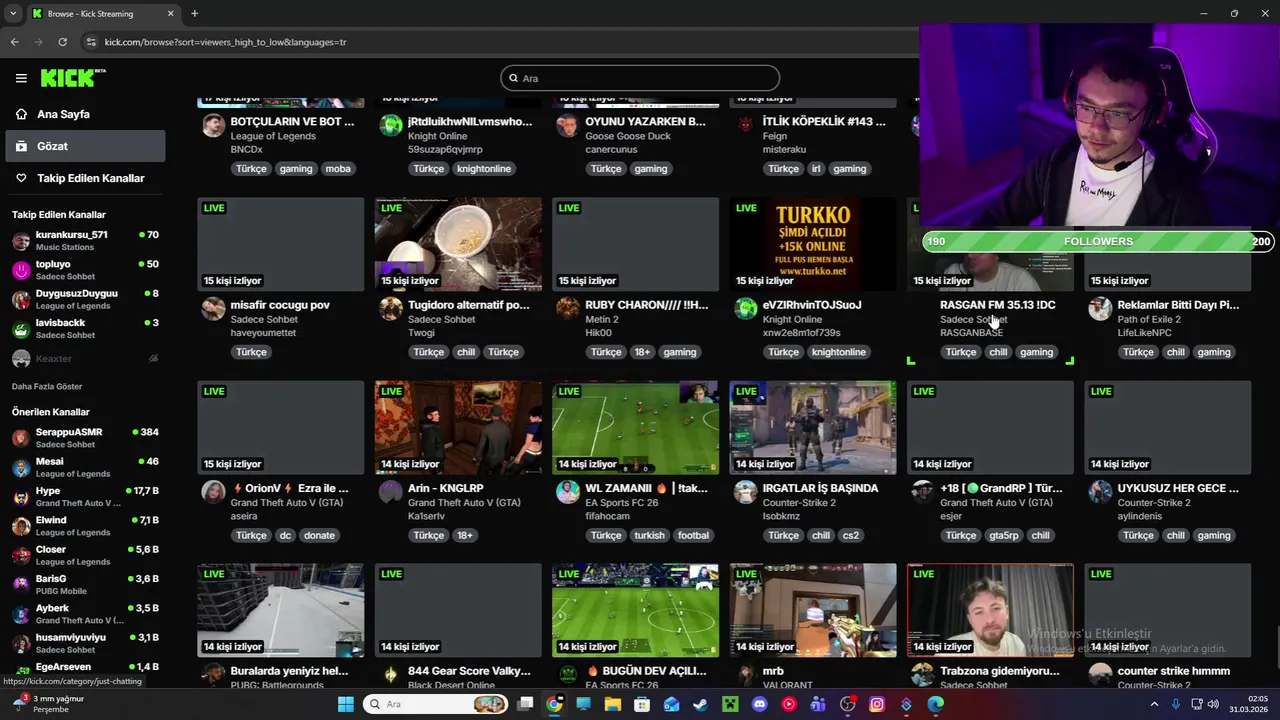1280x720 pixels.
Task: Click the channel avatar of Tugidoro alternatif stream
Action: tap(391, 308)
